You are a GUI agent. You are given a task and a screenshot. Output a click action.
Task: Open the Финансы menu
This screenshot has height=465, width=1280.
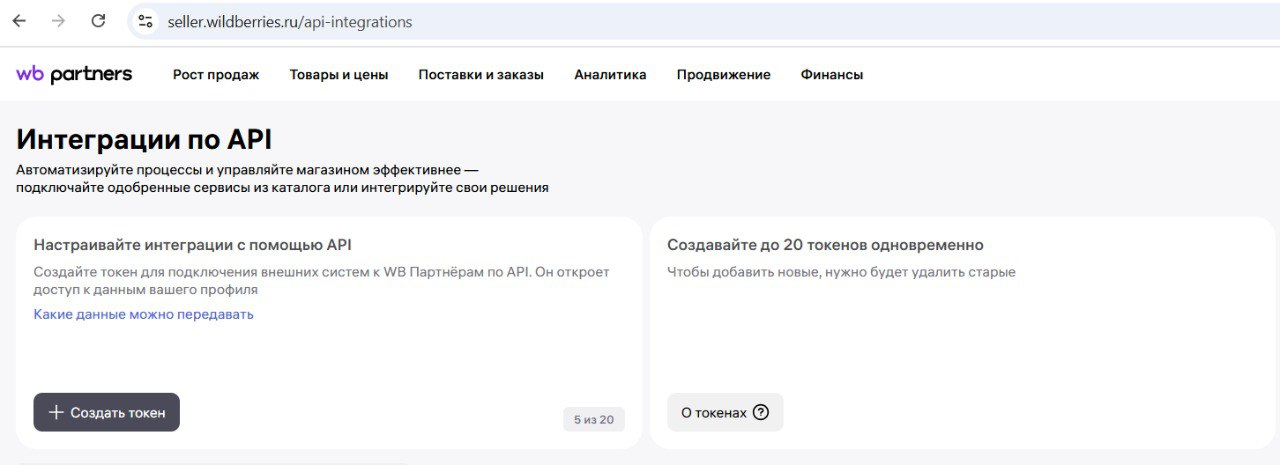click(832, 75)
